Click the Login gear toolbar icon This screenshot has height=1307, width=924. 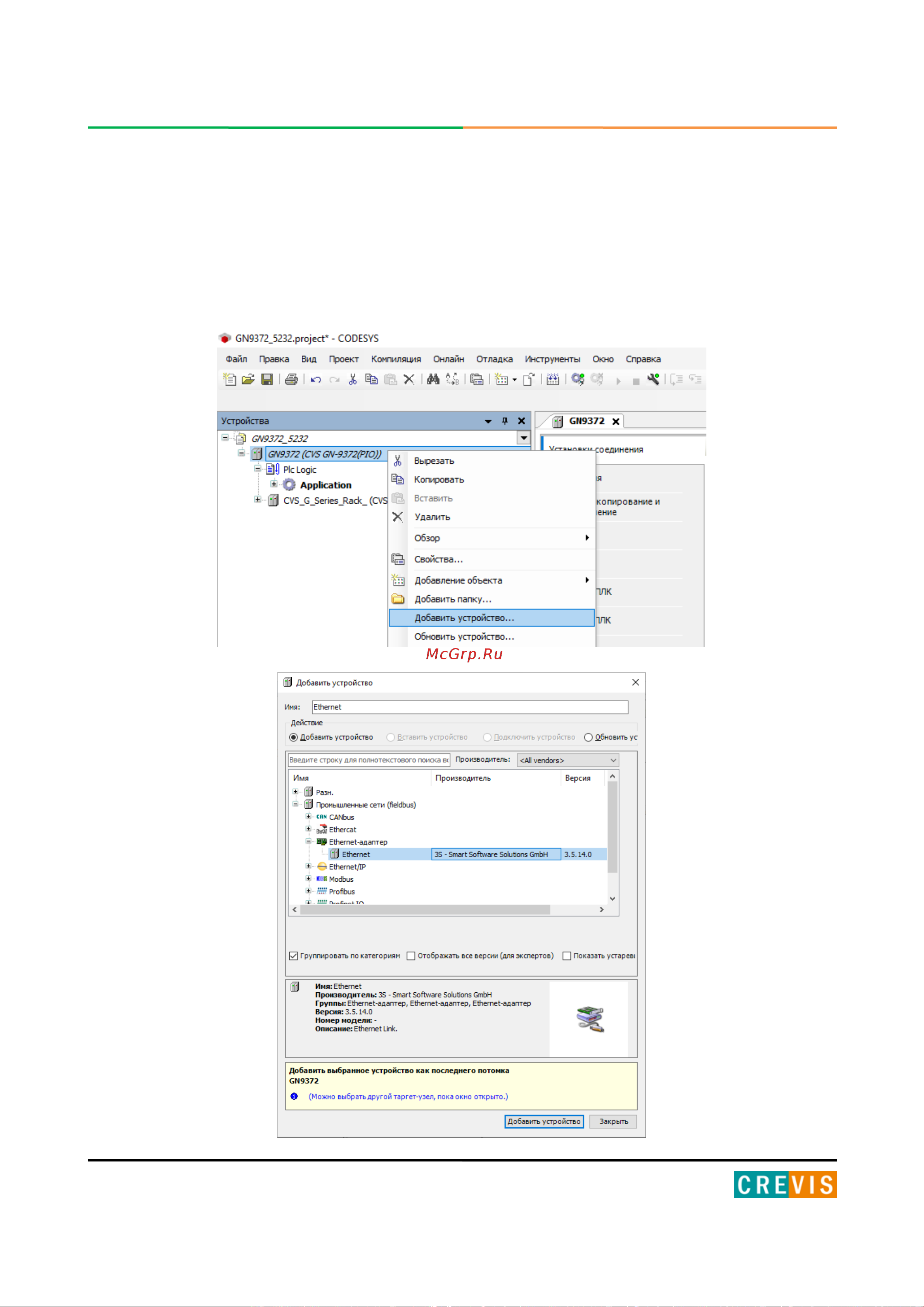(578, 379)
